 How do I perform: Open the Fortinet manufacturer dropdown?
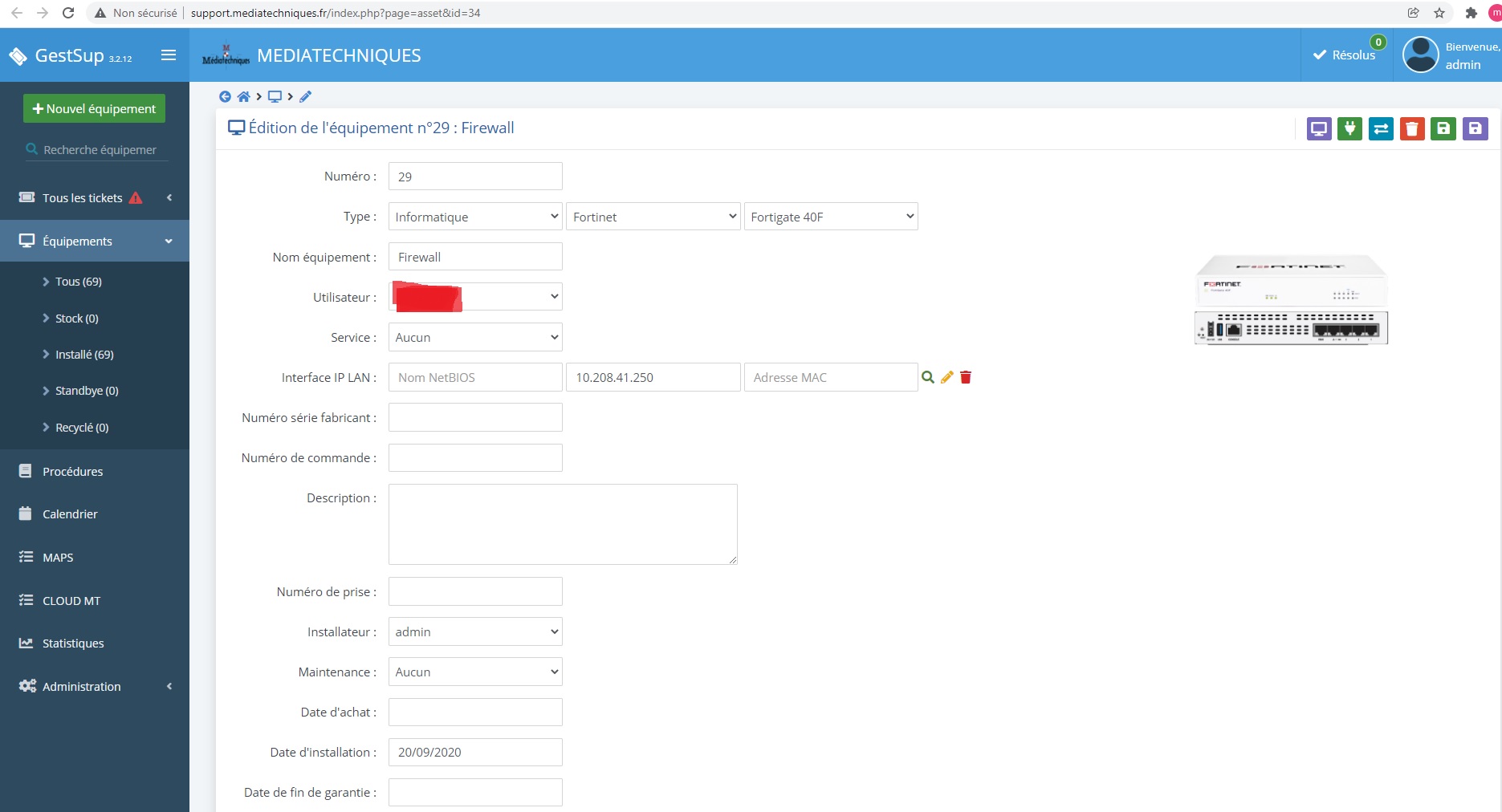click(x=653, y=217)
